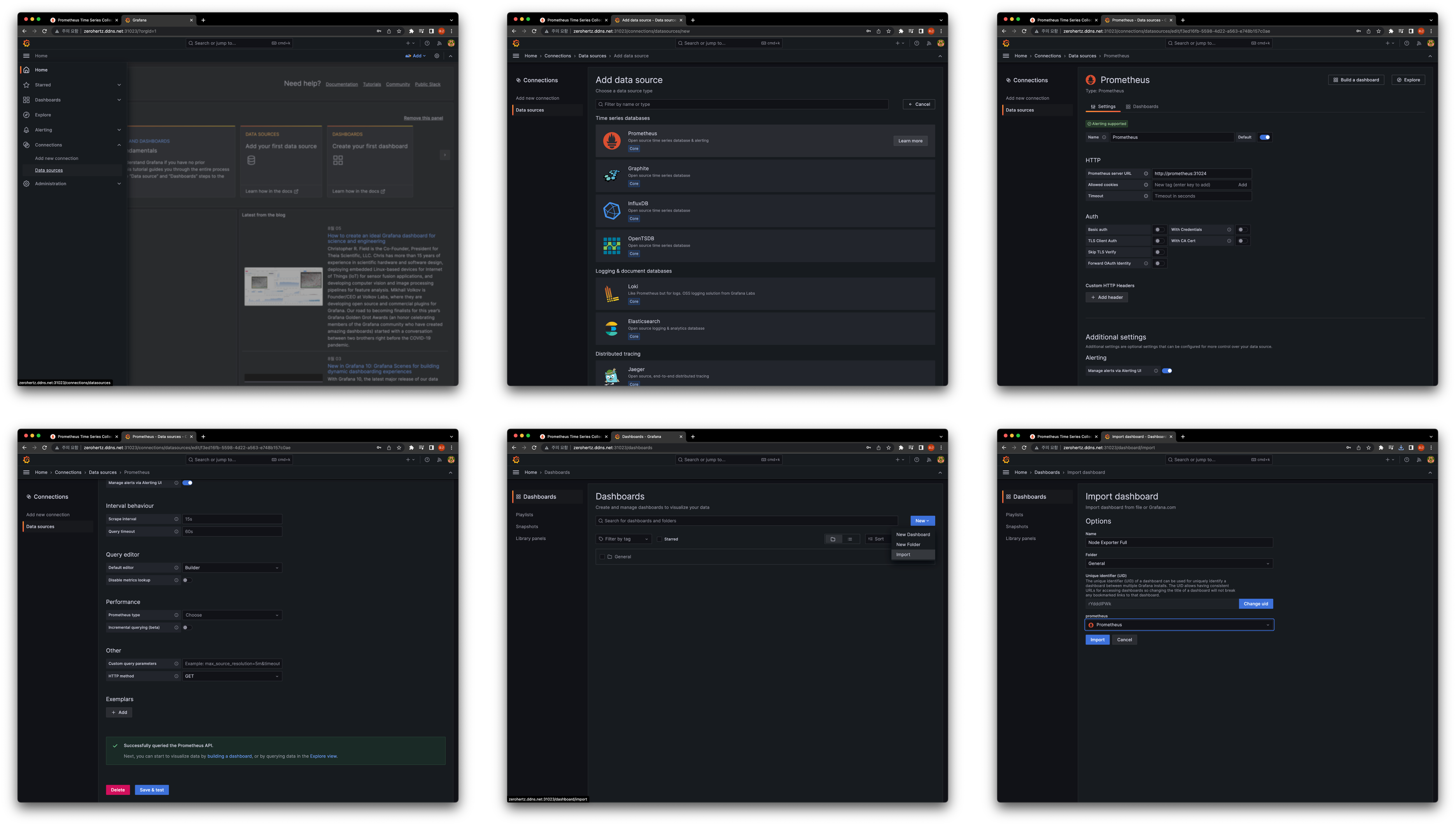Select New Dashboard from New menu

(913, 534)
